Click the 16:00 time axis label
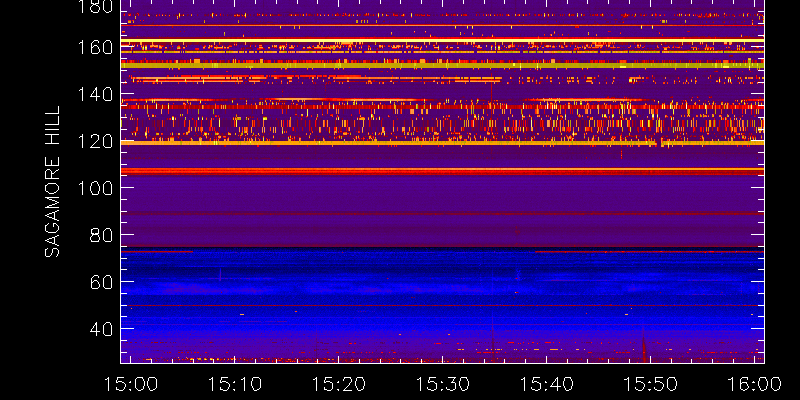 [x=755, y=384]
